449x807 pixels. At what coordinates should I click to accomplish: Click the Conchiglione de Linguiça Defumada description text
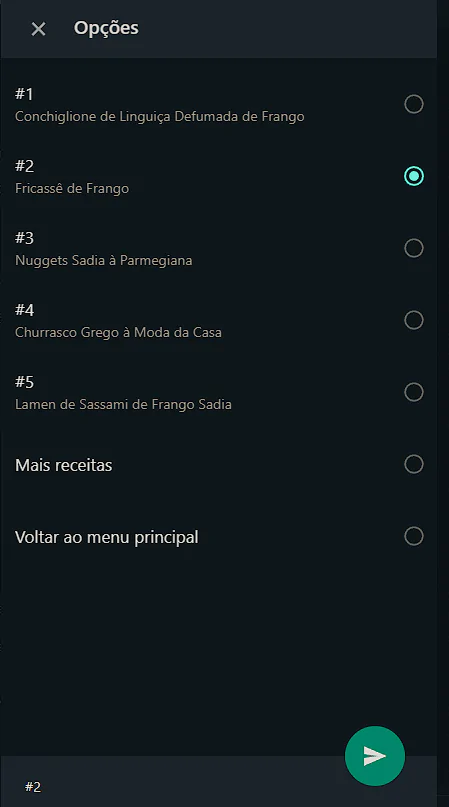click(160, 117)
